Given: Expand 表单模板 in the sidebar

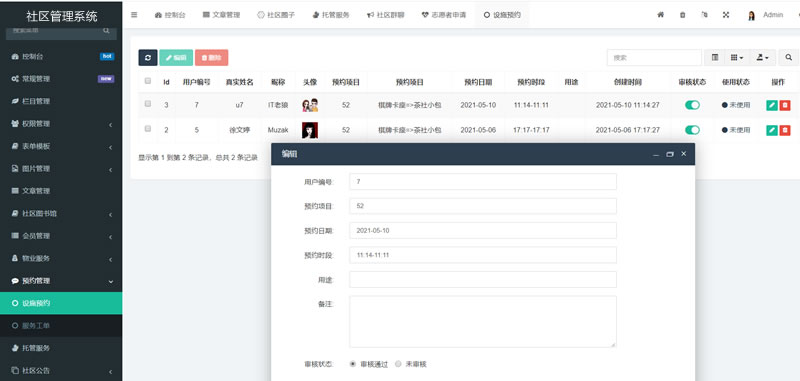Looking at the screenshot, I should tap(61, 146).
